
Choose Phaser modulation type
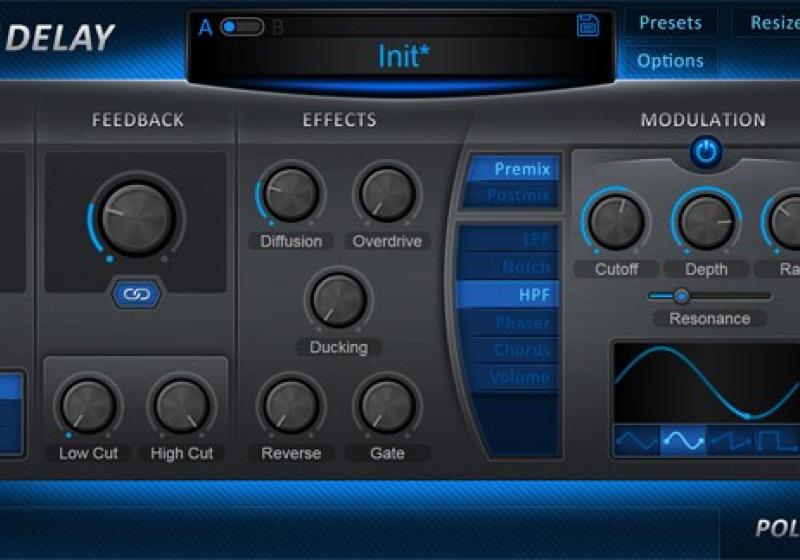click(510, 322)
